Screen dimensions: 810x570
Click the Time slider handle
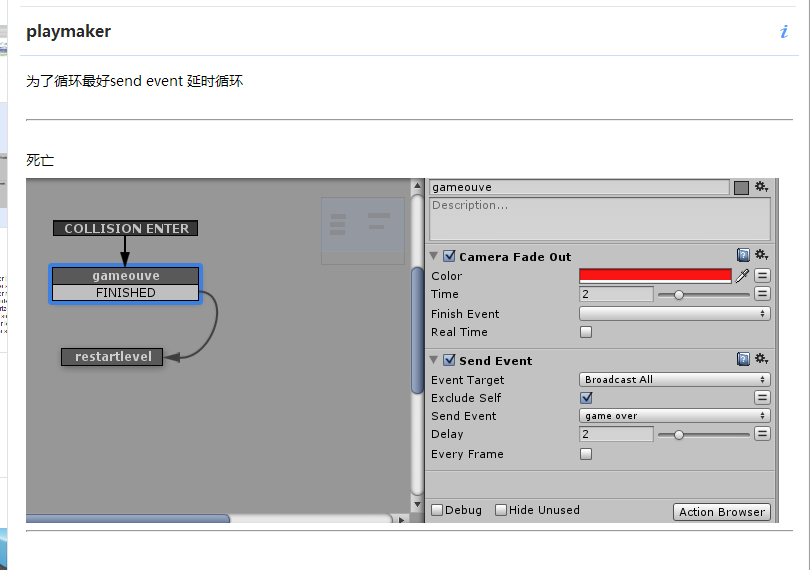point(679,295)
